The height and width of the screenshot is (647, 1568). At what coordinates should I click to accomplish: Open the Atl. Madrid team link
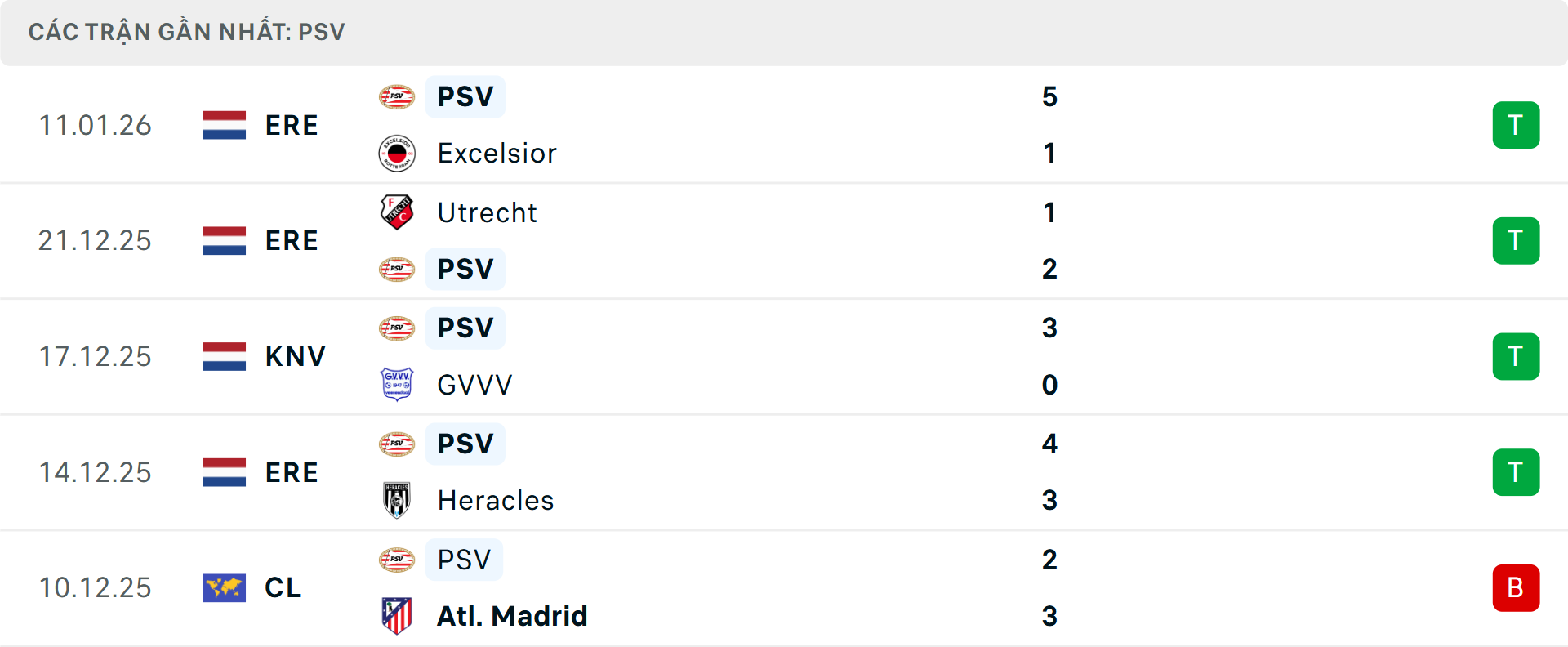(512, 616)
